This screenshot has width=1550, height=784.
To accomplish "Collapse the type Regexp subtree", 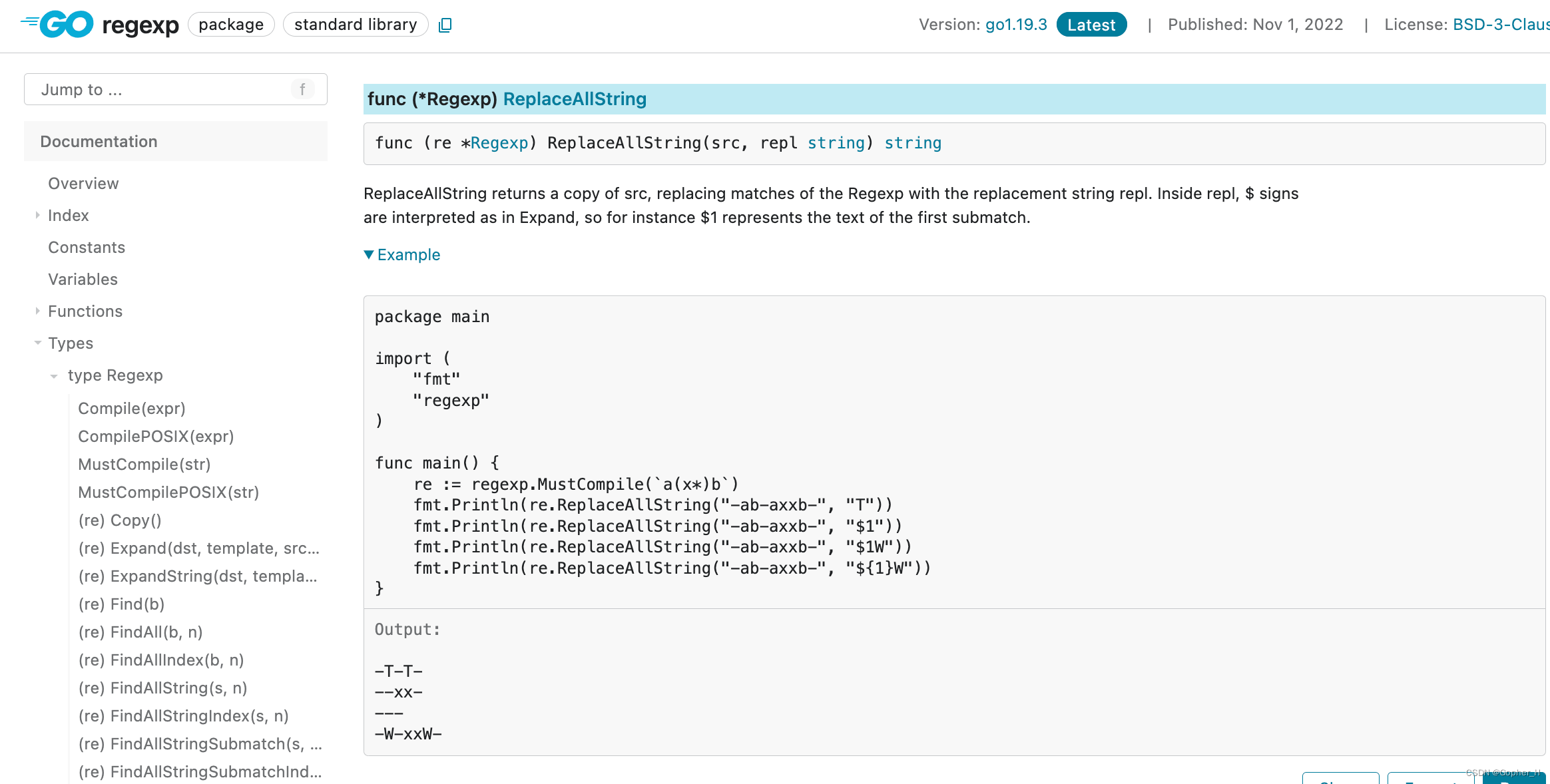I will [x=54, y=375].
